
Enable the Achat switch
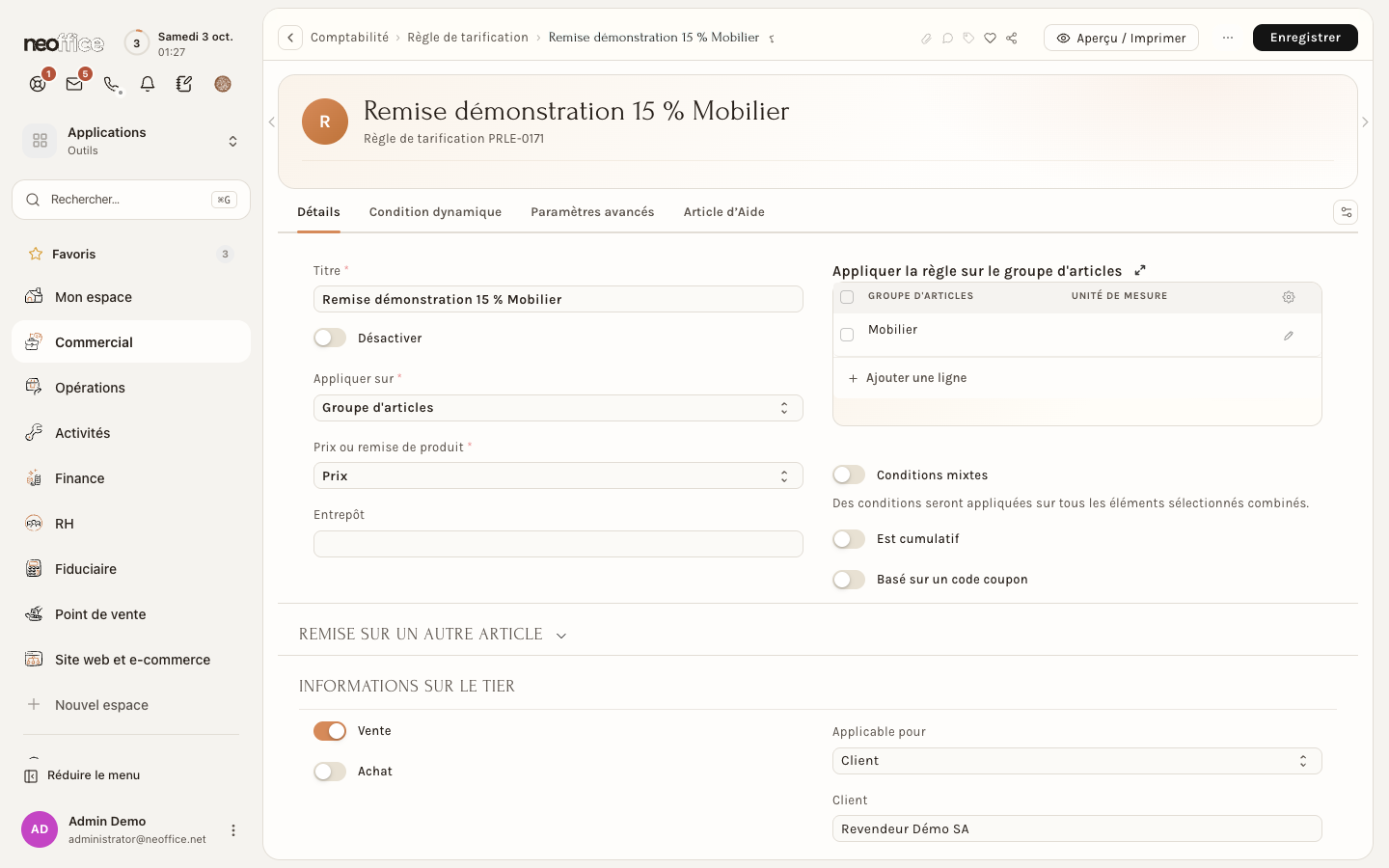(x=330, y=772)
